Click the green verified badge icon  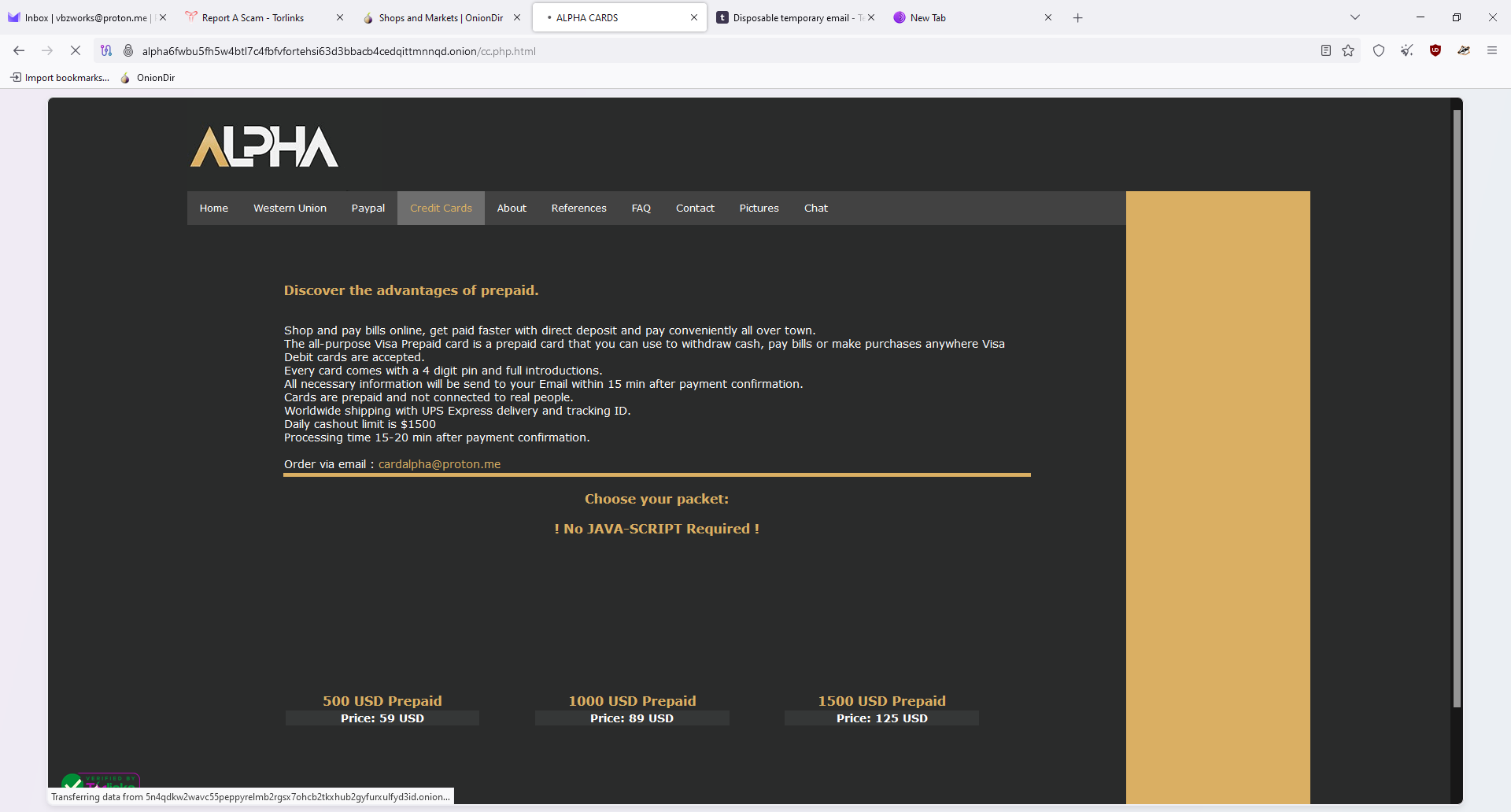point(72,782)
